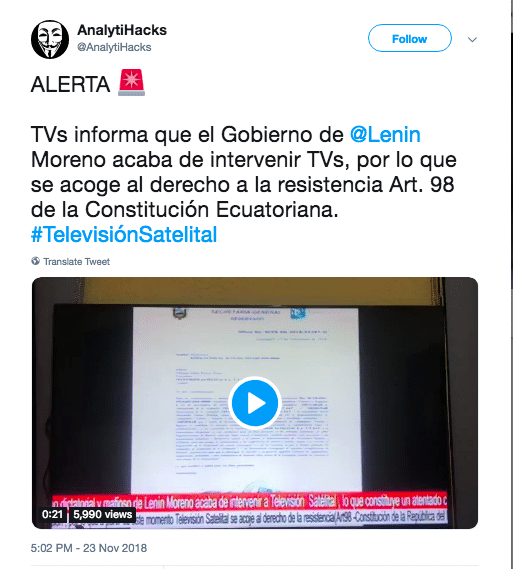
Task: Play the embedded tweet video
Action: 255,403
